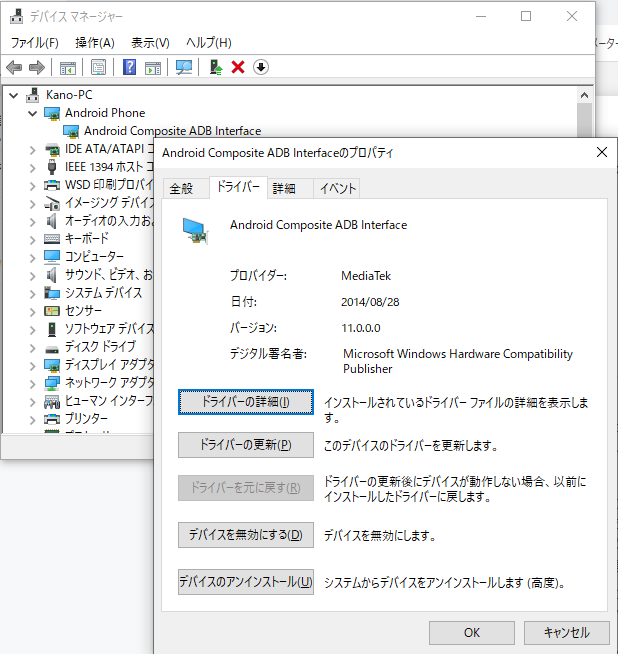This screenshot has height=654, width=618.
Task: Collapse the Kano-PC root node
Action: click(x=14, y=96)
